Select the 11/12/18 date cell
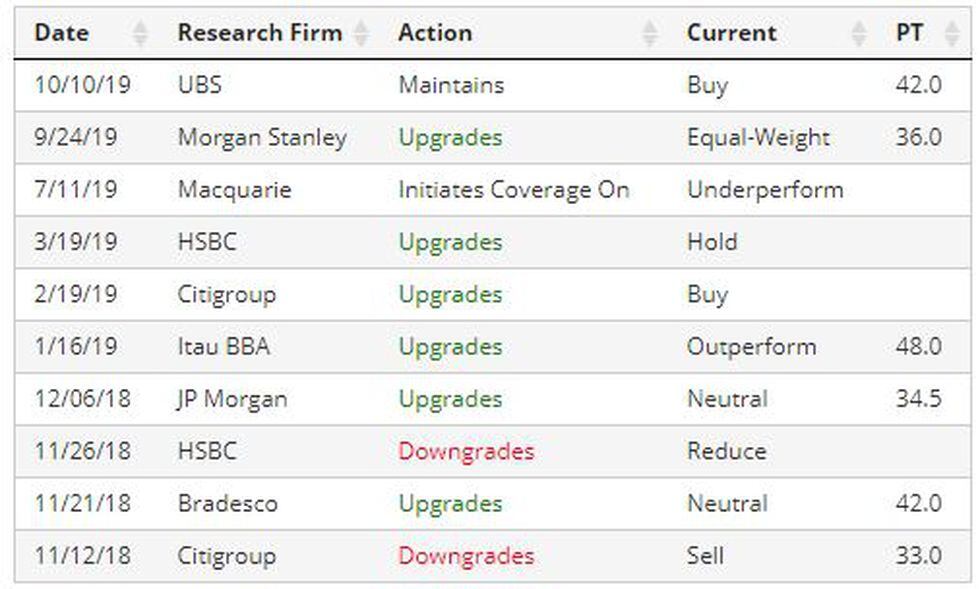Viewport: 980px width, 589px height. point(82,556)
